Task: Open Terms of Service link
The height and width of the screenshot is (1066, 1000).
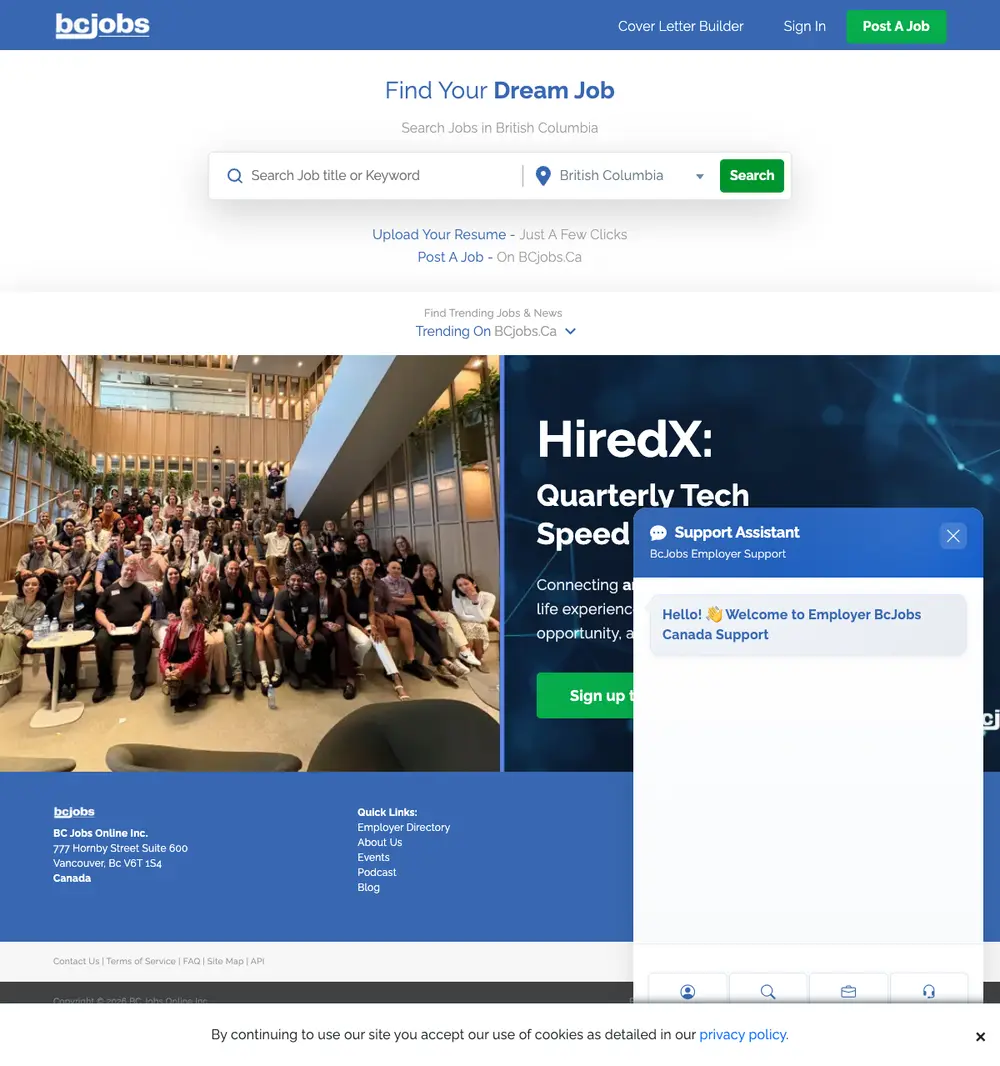Action: coord(141,961)
